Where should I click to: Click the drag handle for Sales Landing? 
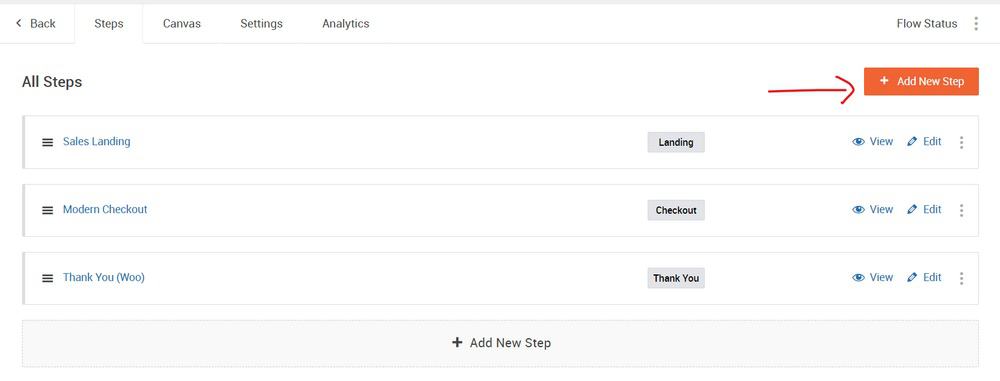47,142
